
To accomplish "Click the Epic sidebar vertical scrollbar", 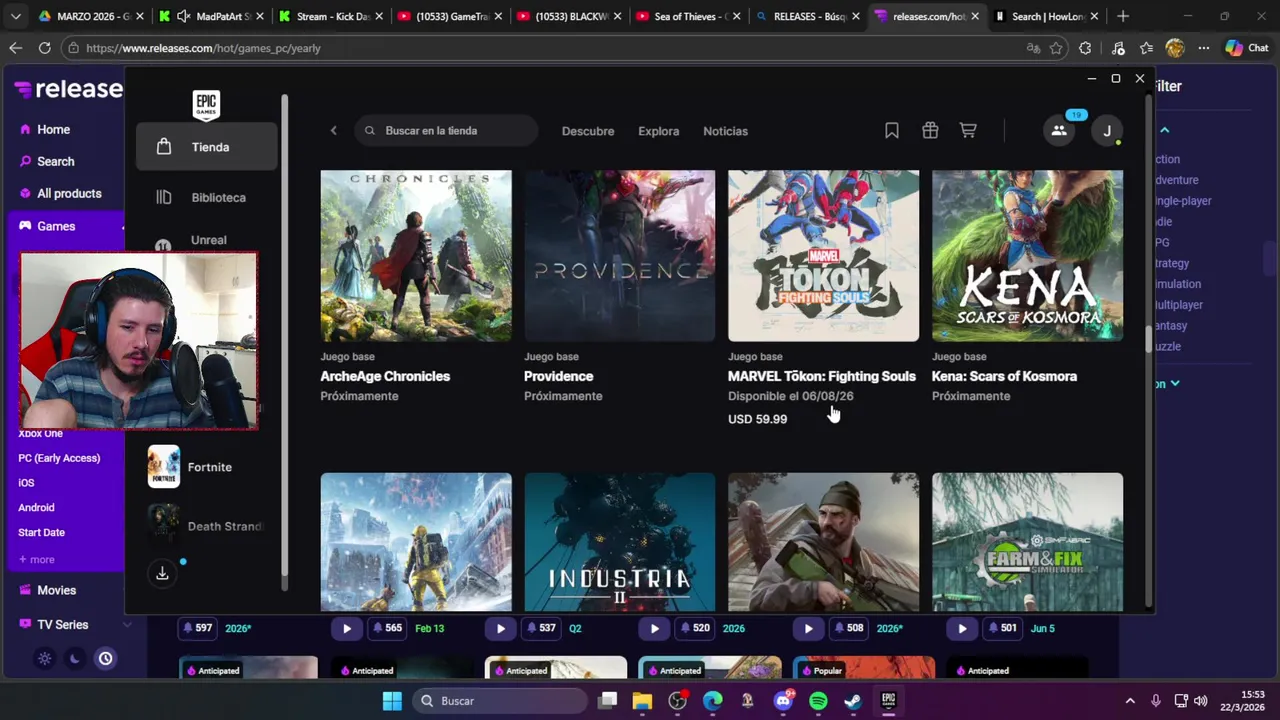I will pos(285,343).
